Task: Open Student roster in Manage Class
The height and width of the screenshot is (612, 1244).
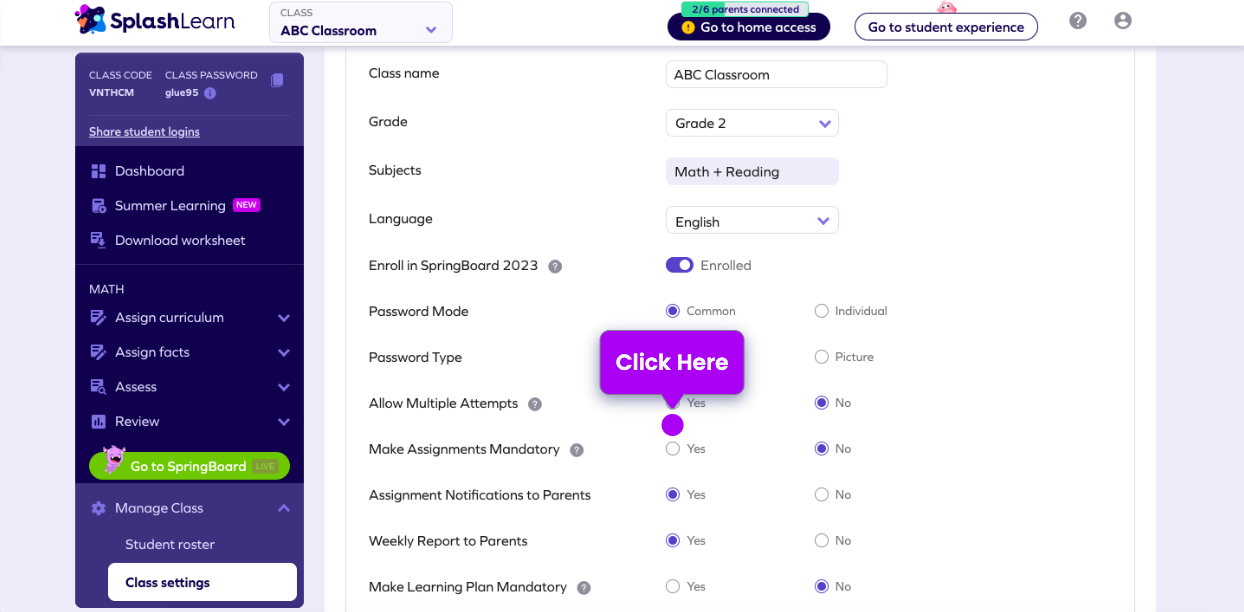Action: (x=170, y=545)
